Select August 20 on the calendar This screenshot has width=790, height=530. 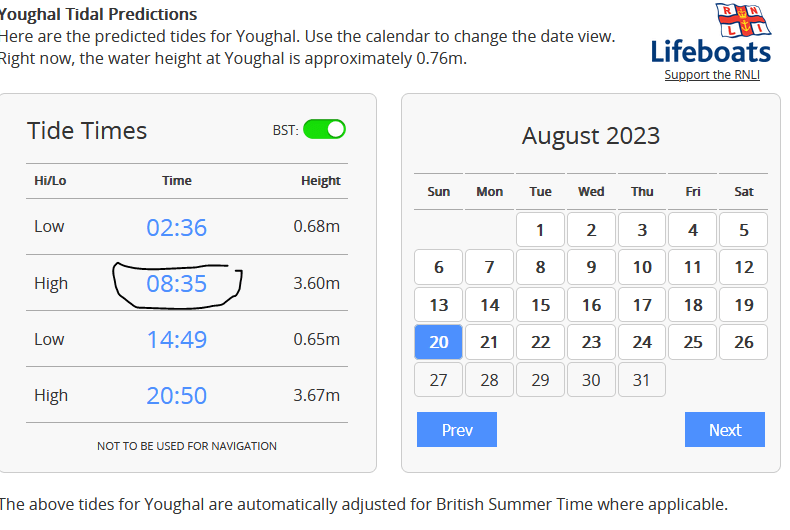coord(439,342)
